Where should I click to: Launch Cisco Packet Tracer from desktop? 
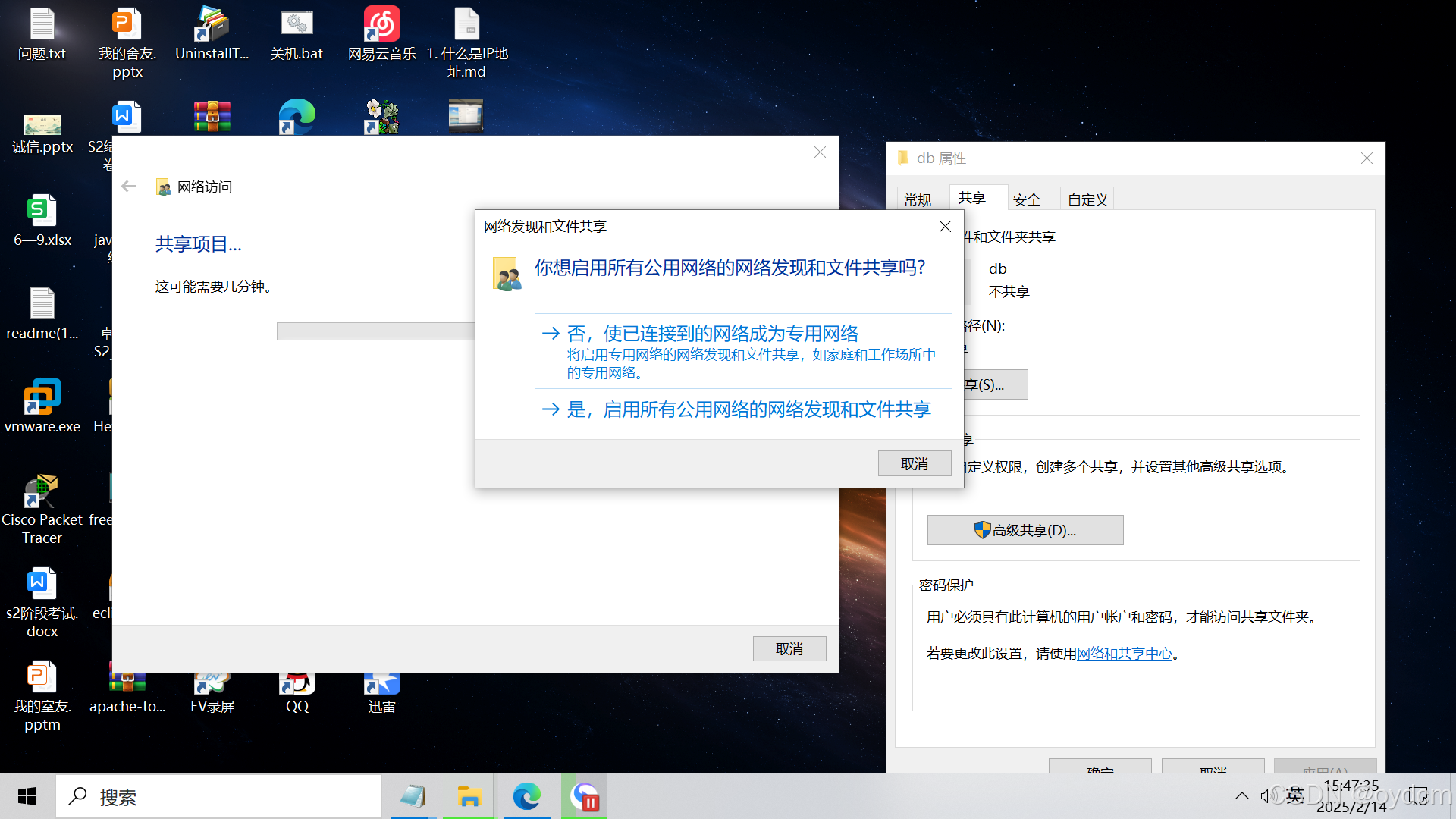42,491
